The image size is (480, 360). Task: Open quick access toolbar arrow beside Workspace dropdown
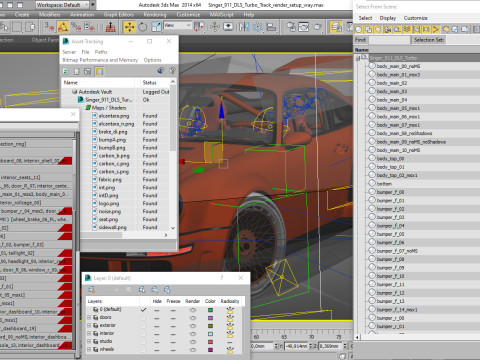pyautogui.click(x=93, y=5)
